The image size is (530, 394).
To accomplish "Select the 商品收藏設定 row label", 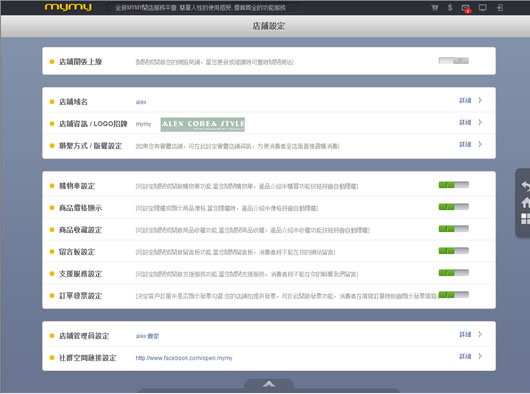I will point(80,230).
